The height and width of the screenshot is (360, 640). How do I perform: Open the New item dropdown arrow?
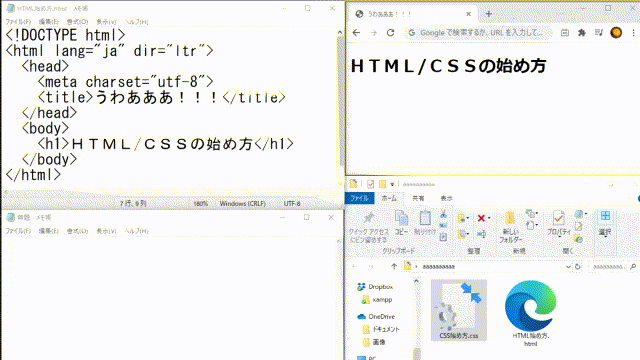click(537, 213)
